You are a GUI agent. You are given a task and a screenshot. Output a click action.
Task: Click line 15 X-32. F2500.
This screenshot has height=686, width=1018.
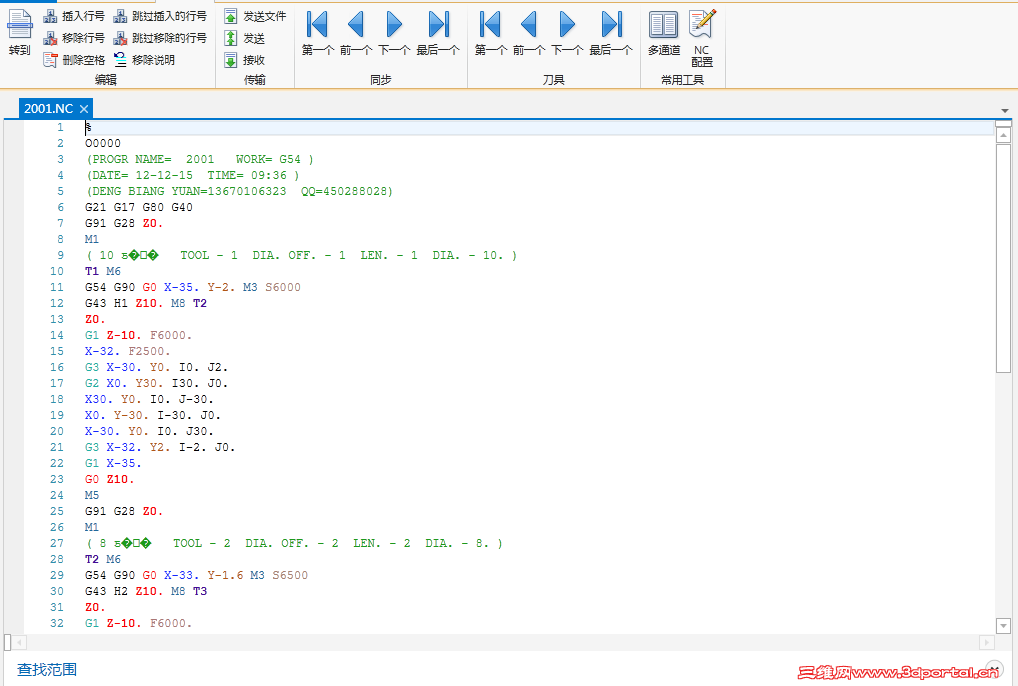coord(127,351)
